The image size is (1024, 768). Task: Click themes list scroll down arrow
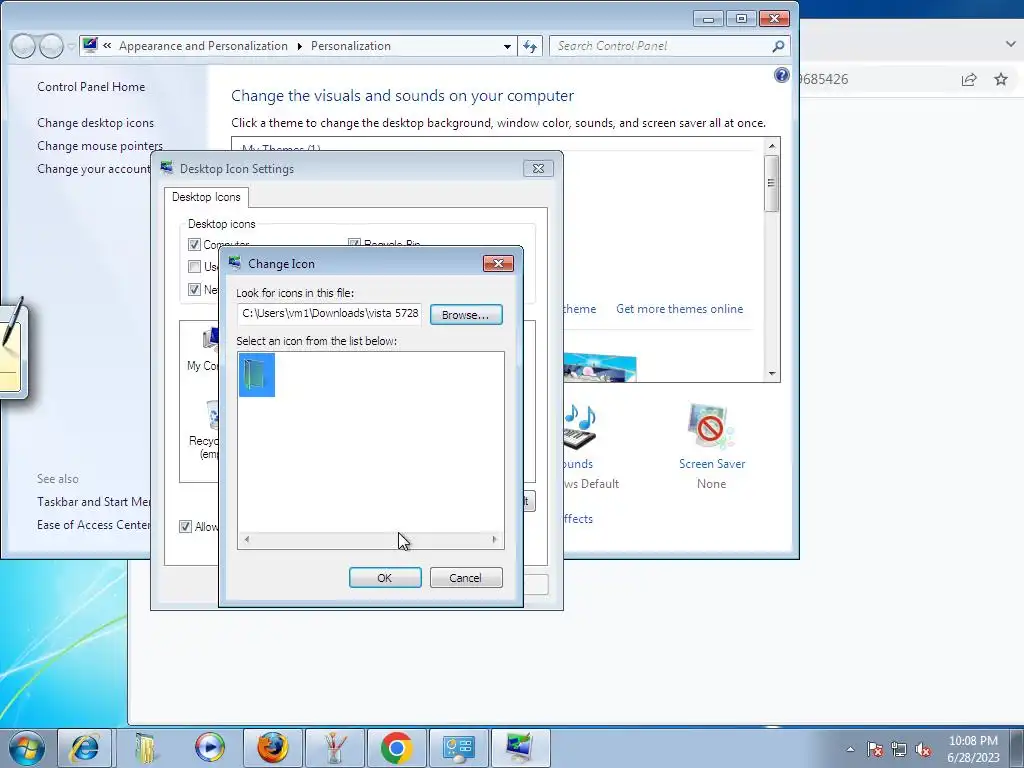771,374
